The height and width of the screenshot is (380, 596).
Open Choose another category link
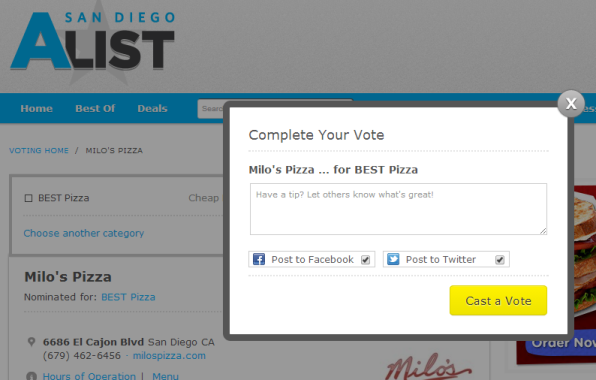pos(84,233)
